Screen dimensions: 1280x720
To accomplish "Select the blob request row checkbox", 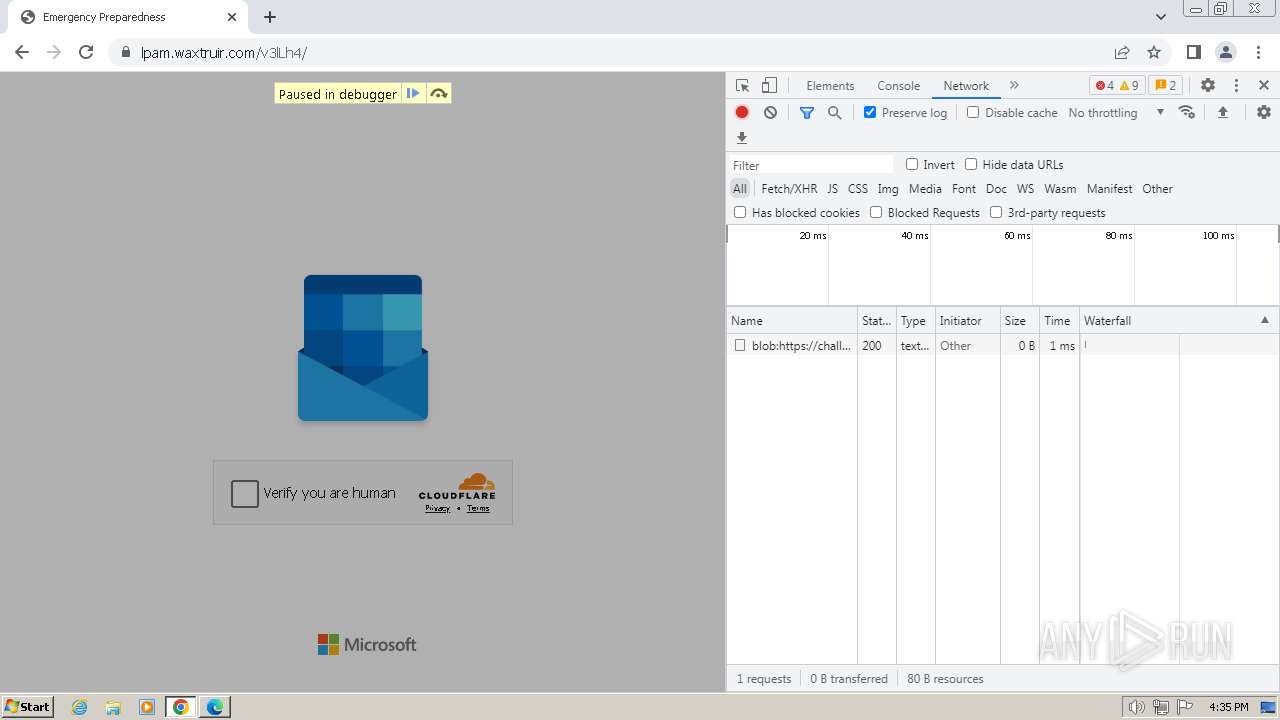I will [x=740, y=345].
